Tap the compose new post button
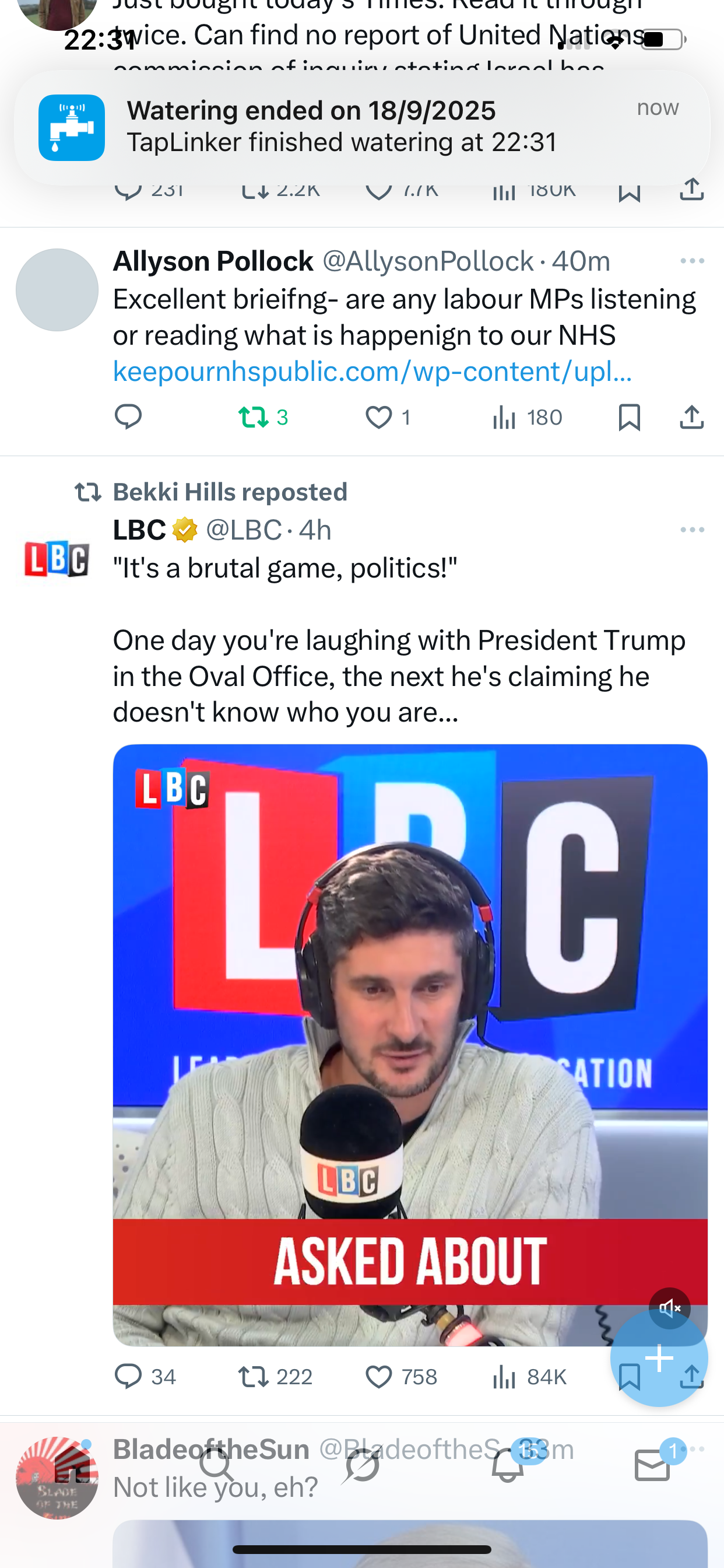724x1568 pixels. (x=659, y=1358)
